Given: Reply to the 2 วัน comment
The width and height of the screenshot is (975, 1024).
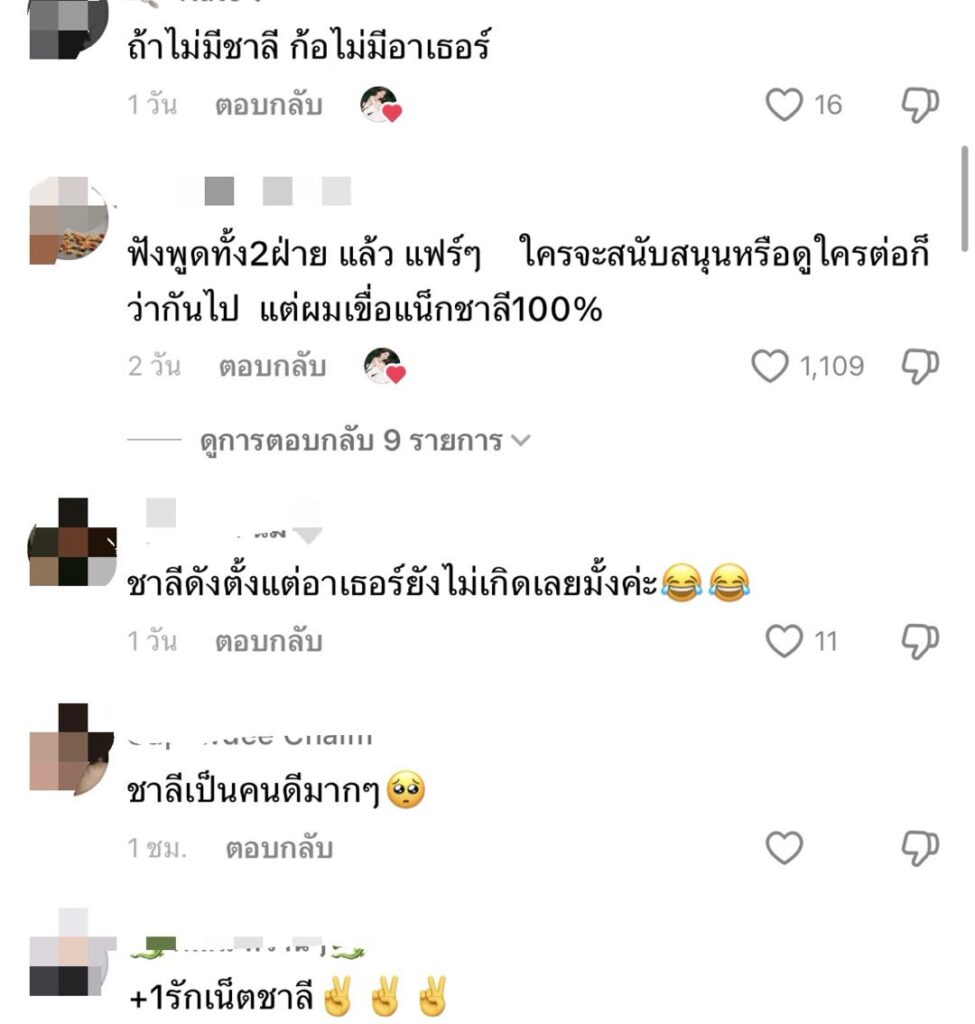Looking at the screenshot, I should pyautogui.click(x=272, y=366).
